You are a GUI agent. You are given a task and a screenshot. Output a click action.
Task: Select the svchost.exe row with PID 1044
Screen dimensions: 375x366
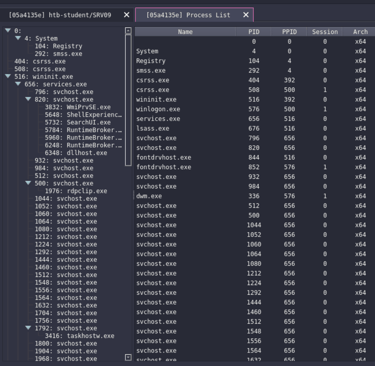(x=255, y=225)
